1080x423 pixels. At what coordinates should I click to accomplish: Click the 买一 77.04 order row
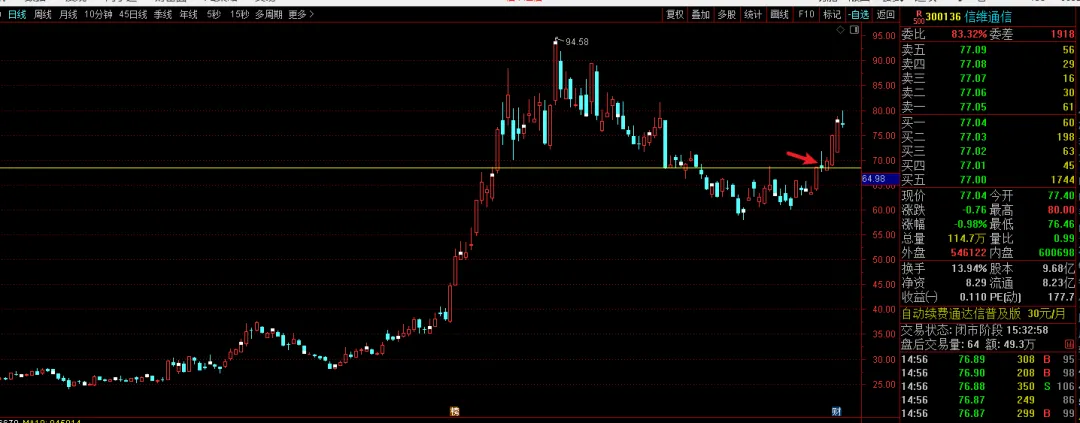[989, 123]
